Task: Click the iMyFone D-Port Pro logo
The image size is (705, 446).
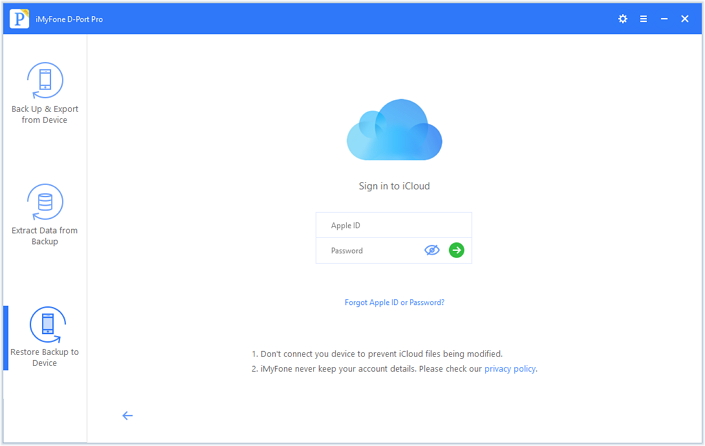Action: [x=19, y=19]
